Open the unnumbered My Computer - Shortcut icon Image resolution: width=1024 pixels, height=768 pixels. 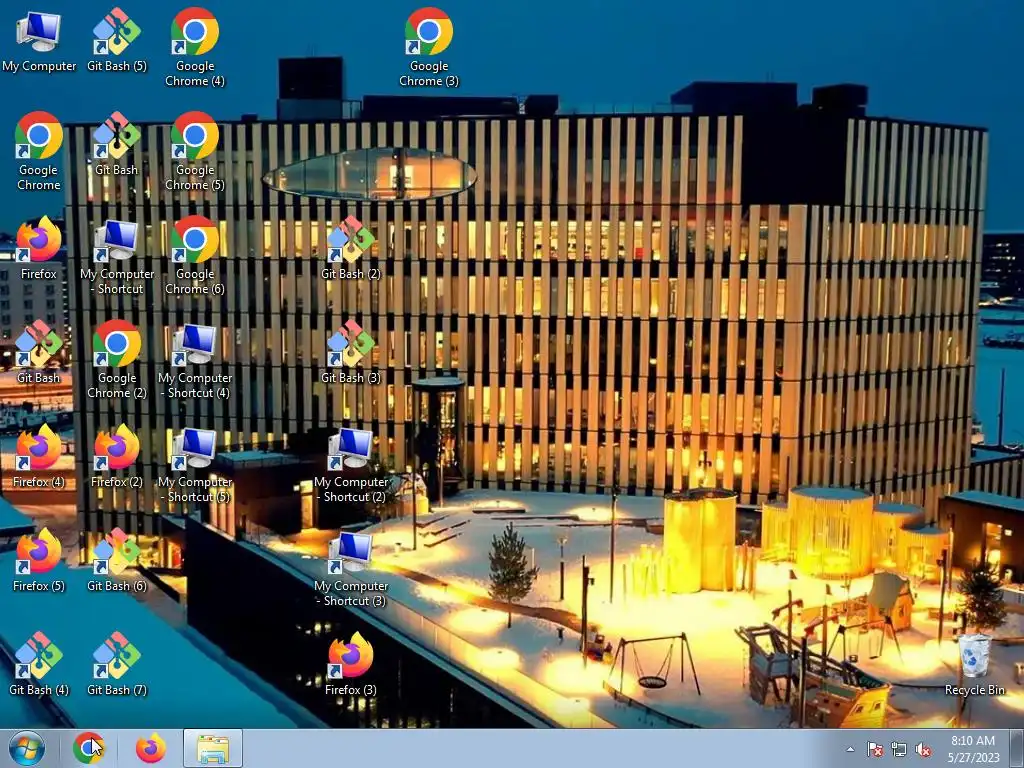pos(117,255)
